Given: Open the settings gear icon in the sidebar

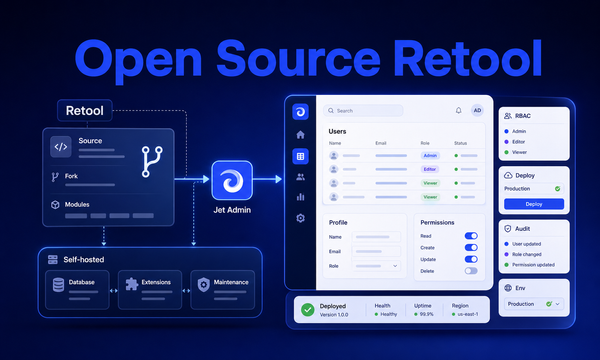Looking at the screenshot, I should coord(300,218).
